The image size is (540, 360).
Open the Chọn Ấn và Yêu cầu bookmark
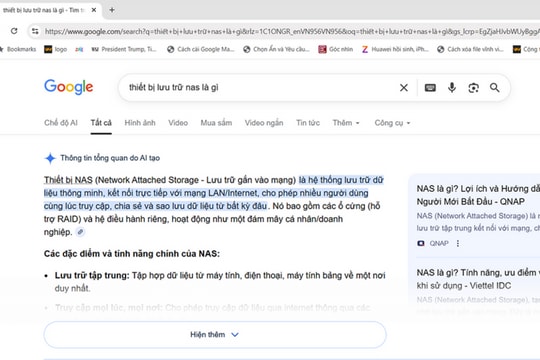(277, 49)
